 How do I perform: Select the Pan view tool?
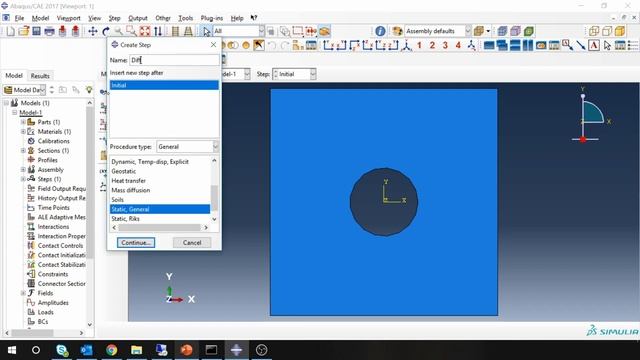point(93,31)
